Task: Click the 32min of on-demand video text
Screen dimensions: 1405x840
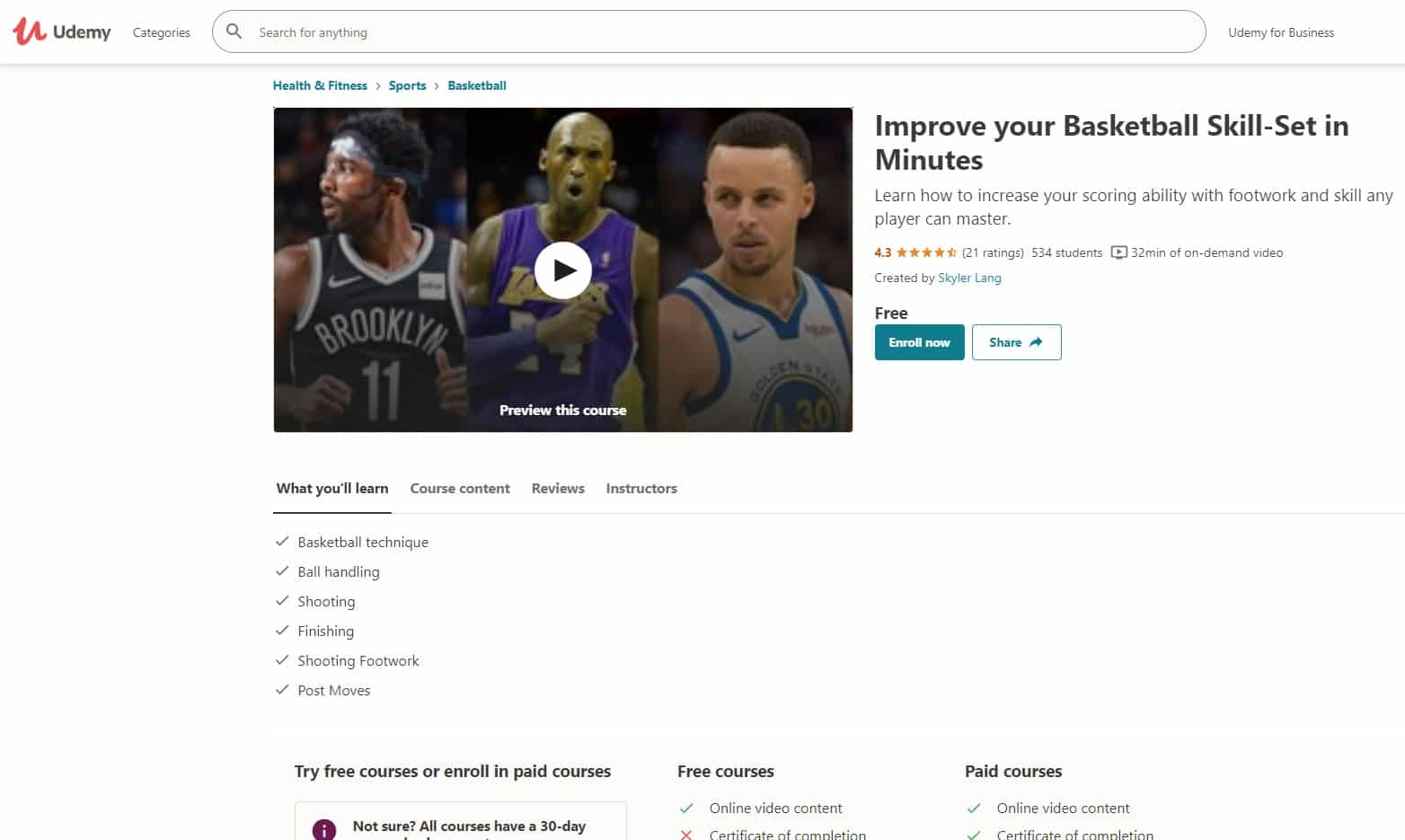Action: coord(1207,252)
